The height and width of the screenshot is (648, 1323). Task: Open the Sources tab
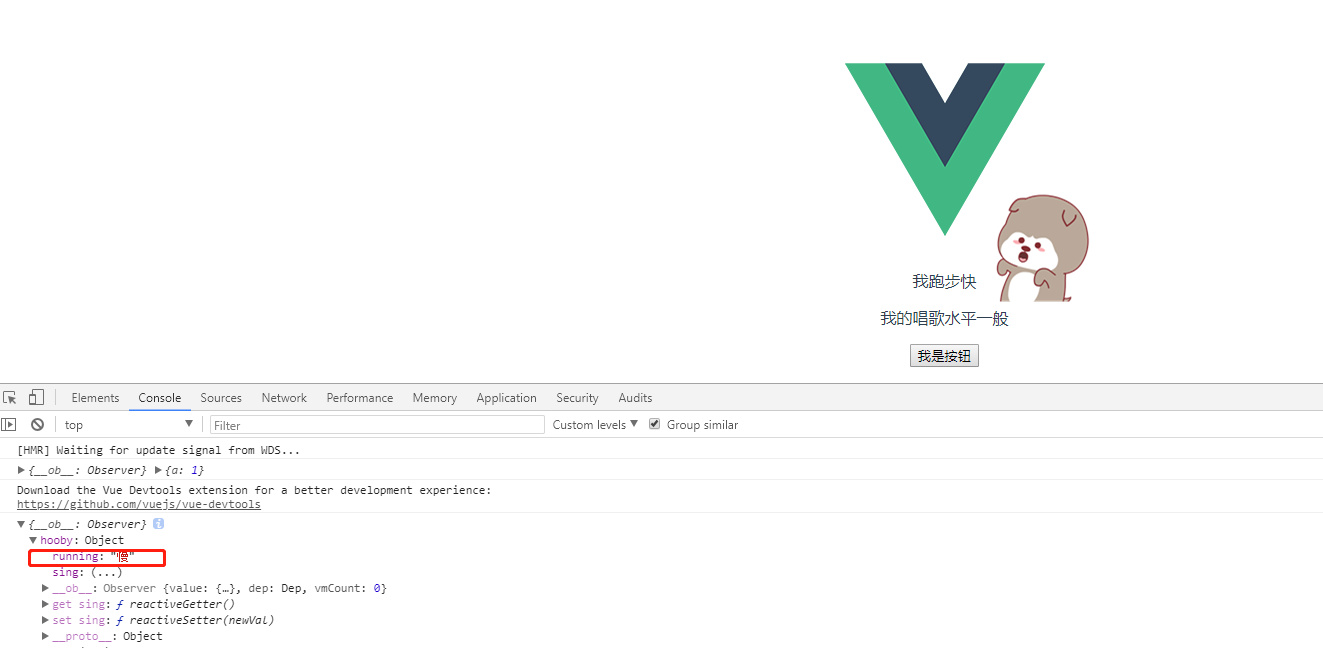[x=221, y=397]
